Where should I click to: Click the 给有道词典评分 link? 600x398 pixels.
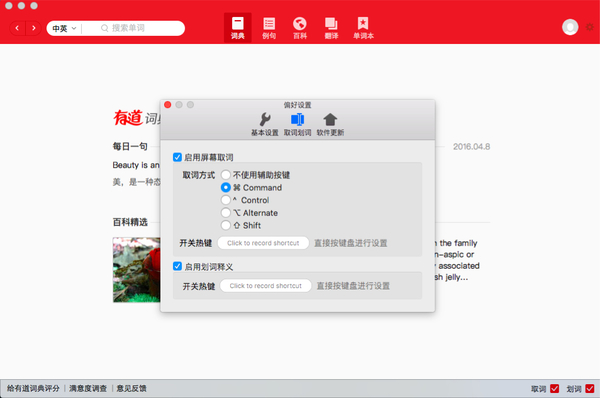[33, 388]
